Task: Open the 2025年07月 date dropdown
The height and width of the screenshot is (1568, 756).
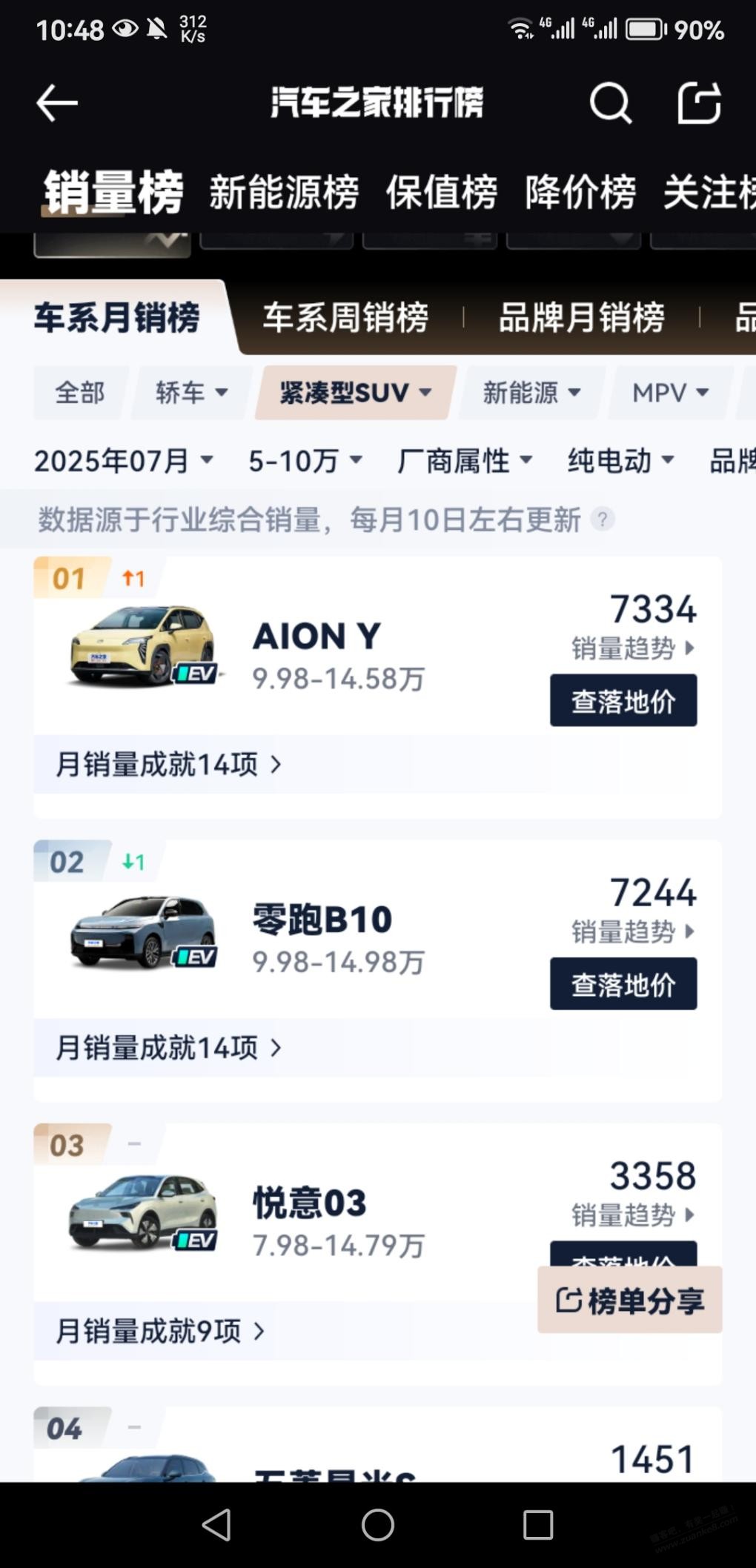Action: click(x=124, y=461)
